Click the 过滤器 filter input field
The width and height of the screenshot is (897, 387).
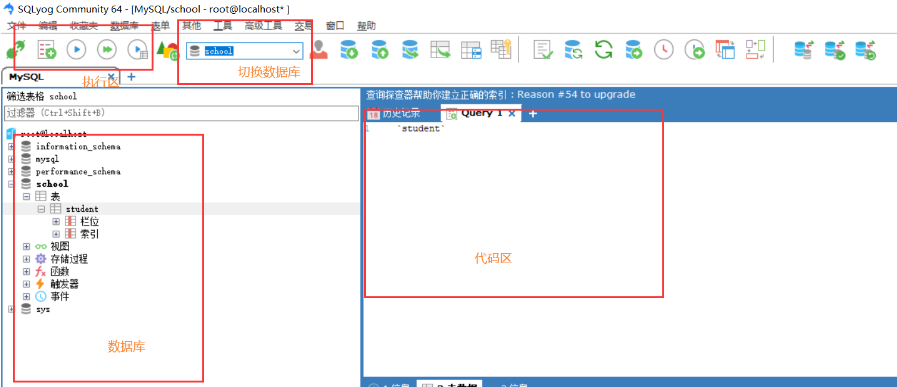(x=181, y=113)
